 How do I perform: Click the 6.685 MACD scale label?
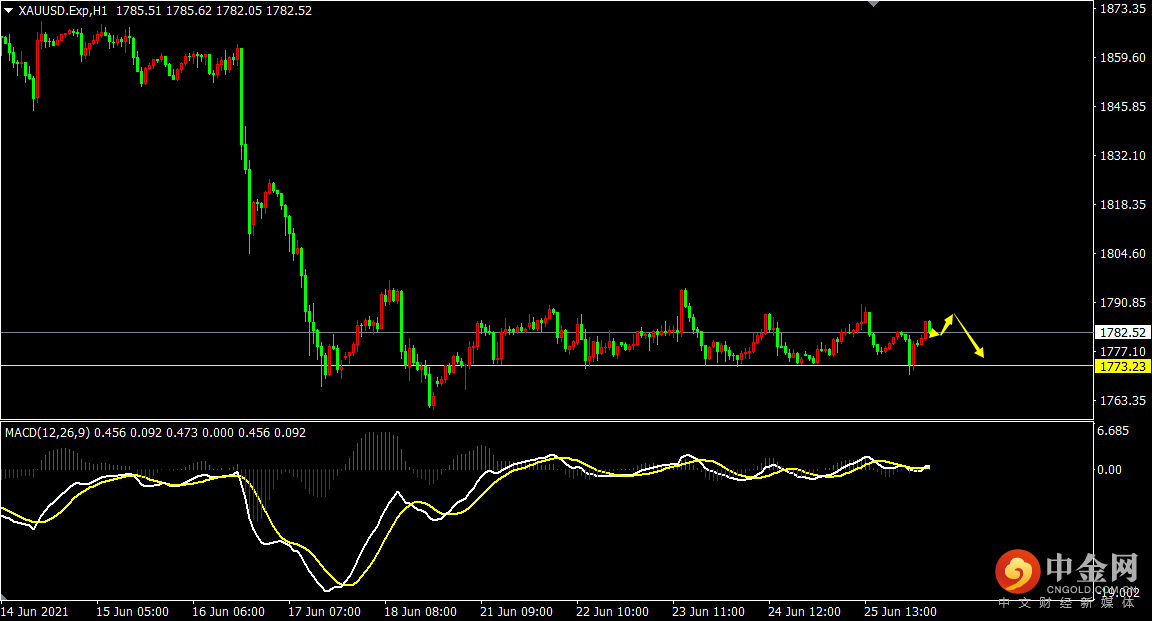[x=1113, y=431]
